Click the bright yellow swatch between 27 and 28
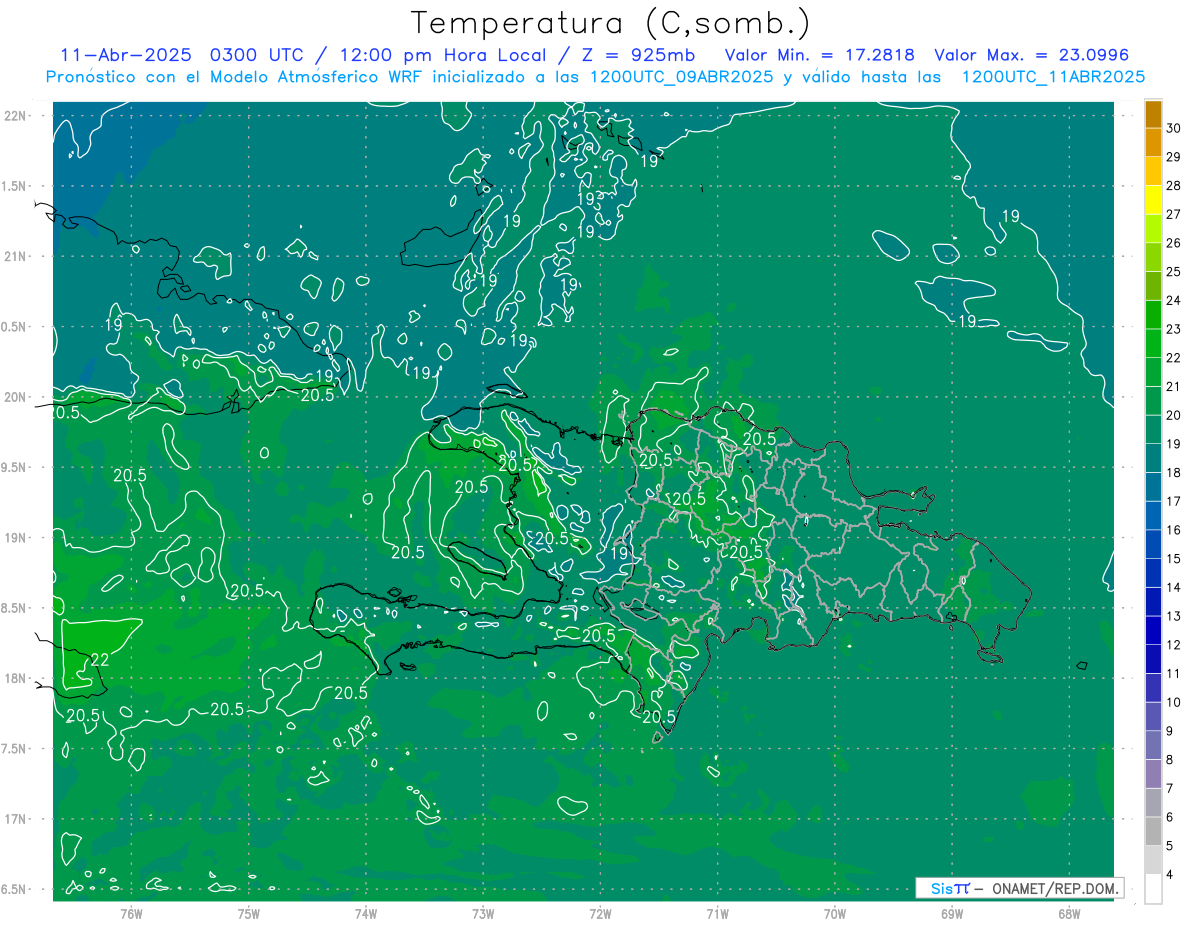The height and width of the screenshot is (927, 1200). click(x=1153, y=200)
